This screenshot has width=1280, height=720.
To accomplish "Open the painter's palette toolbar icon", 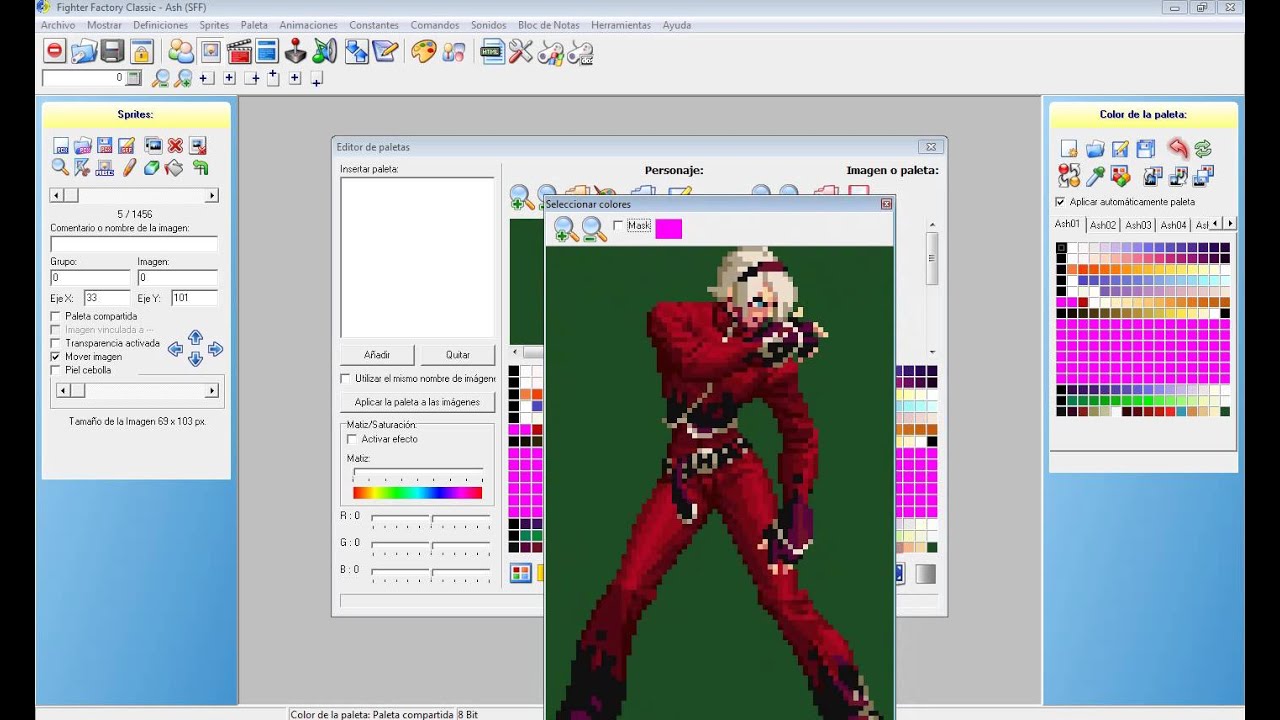I will click(x=424, y=51).
